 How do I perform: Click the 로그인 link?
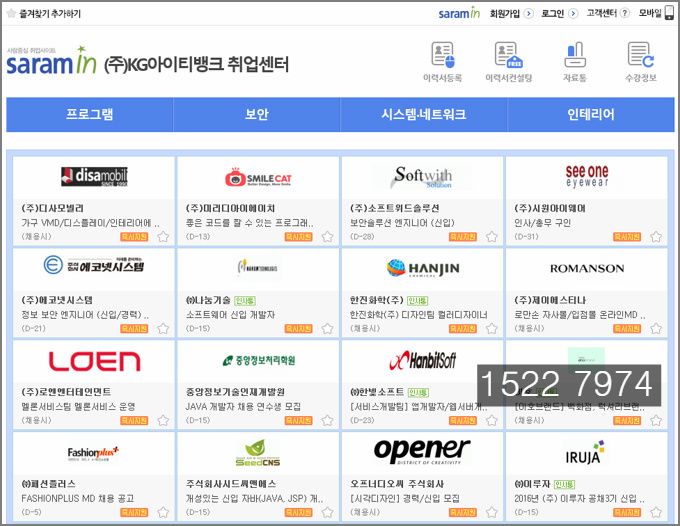552,13
